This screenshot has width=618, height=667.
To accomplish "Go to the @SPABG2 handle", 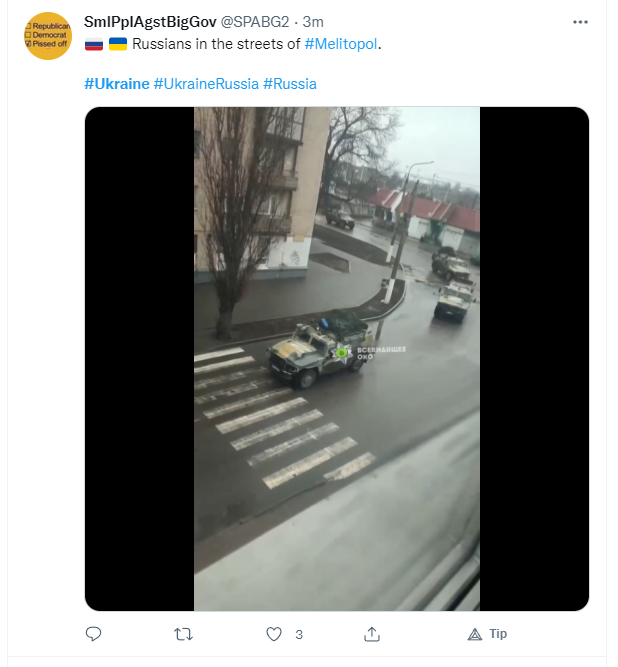I will coord(254,22).
